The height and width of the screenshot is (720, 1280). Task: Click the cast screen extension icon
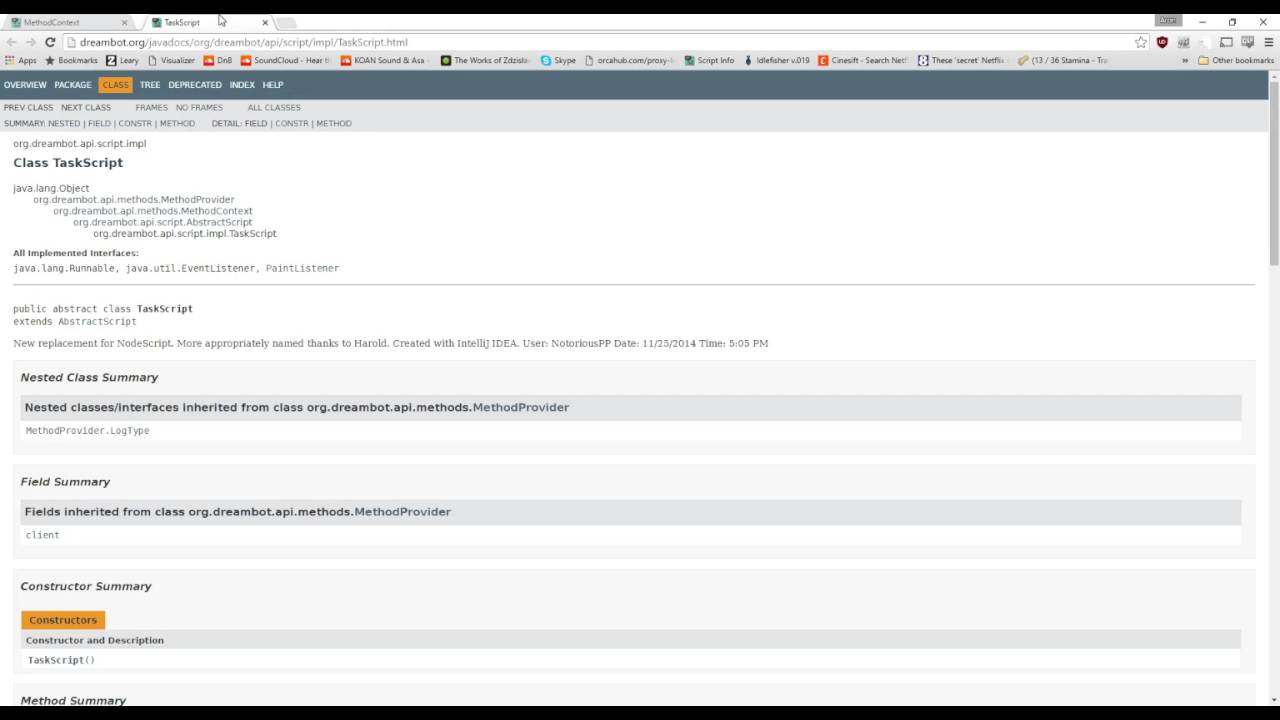click(x=1226, y=42)
